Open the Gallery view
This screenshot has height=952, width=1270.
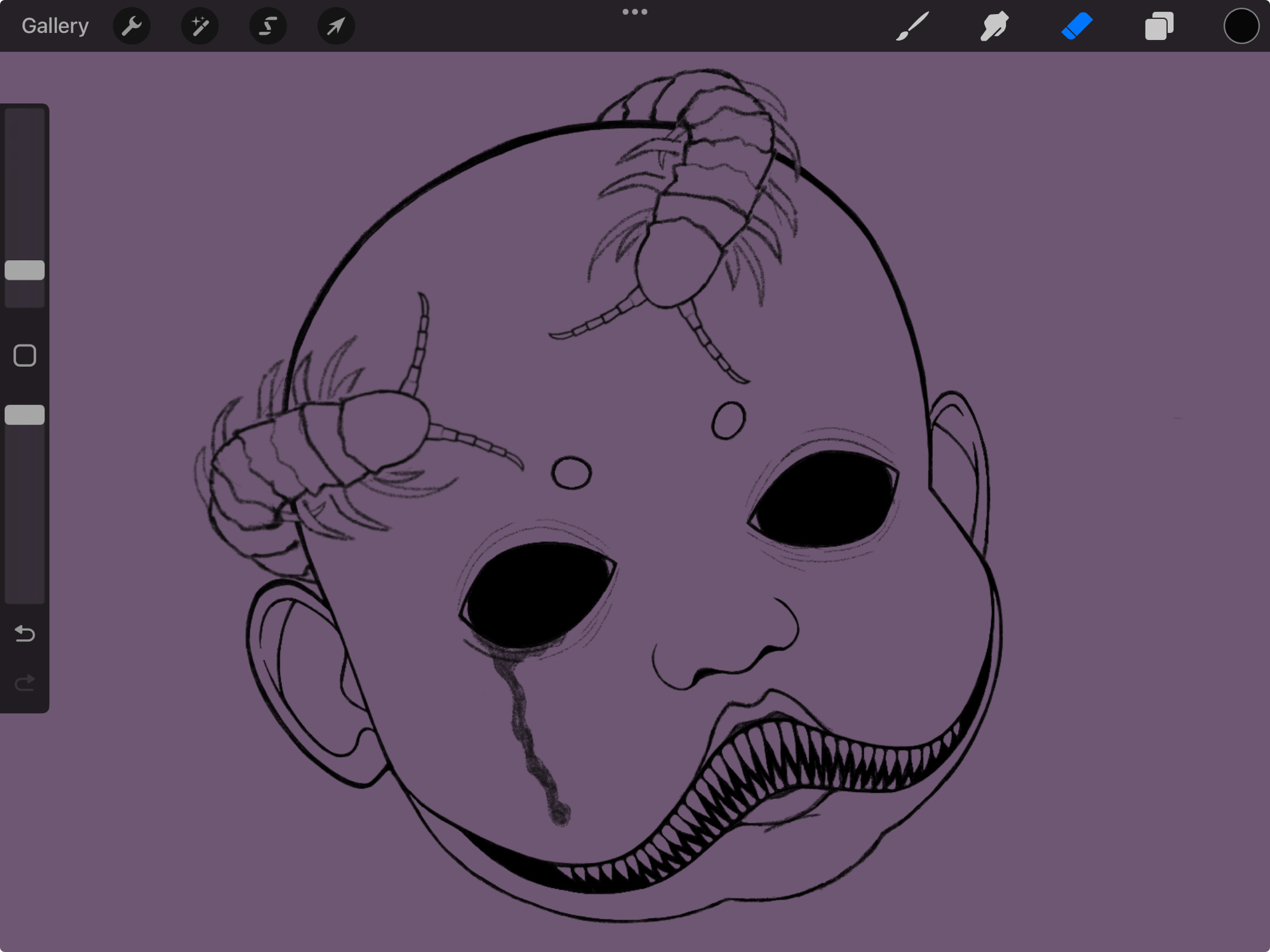(55, 26)
